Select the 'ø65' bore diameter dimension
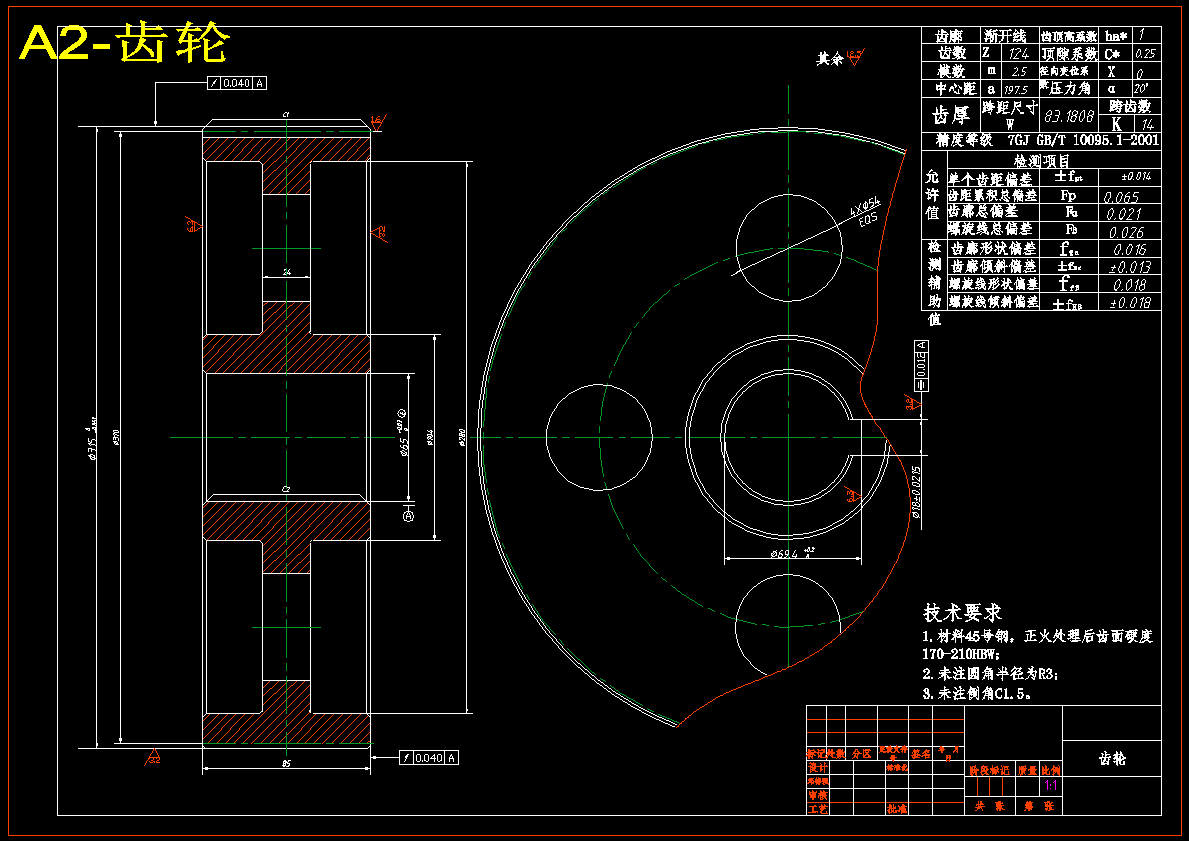The height and width of the screenshot is (841, 1189). tap(403, 434)
